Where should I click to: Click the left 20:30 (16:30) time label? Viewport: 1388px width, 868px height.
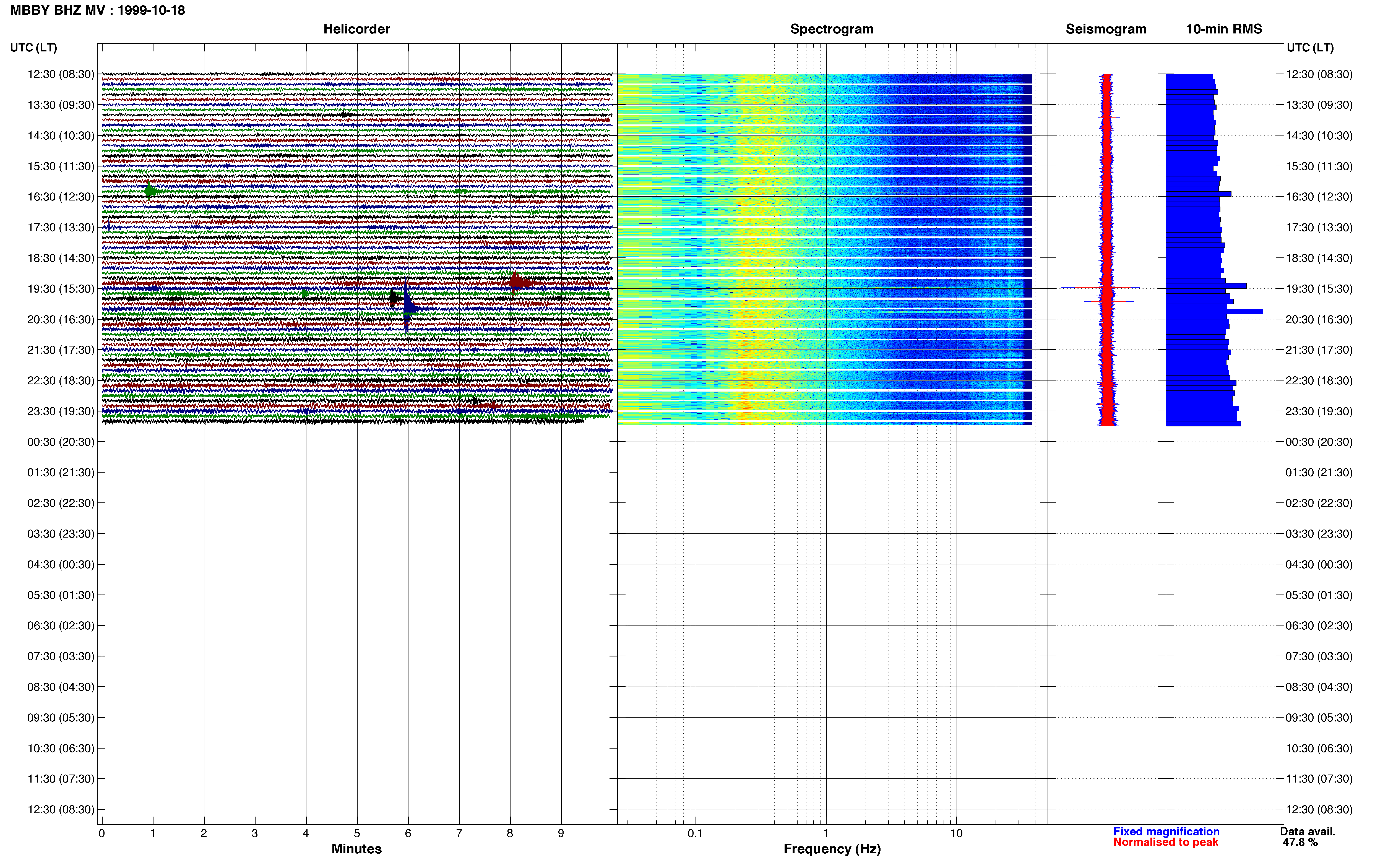click(x=61, y=319)
